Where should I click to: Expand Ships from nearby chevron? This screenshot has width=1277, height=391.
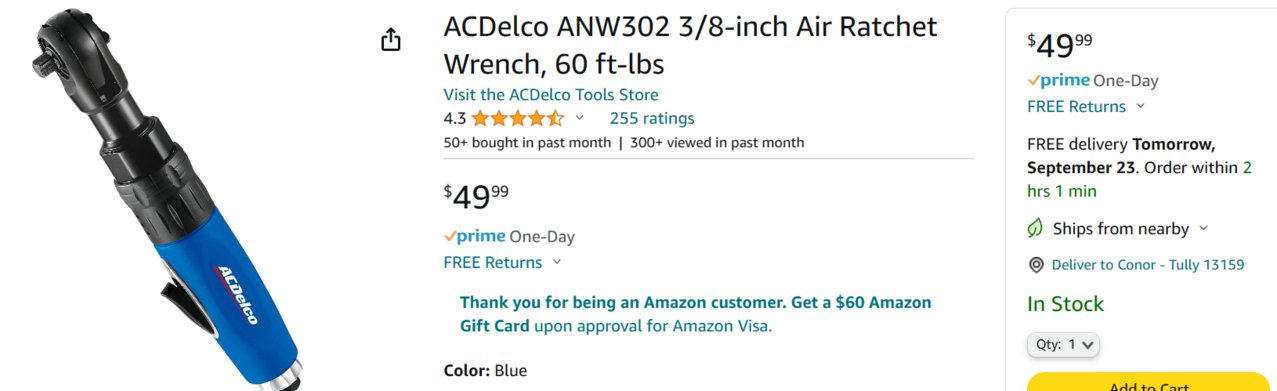(1204, 229)
